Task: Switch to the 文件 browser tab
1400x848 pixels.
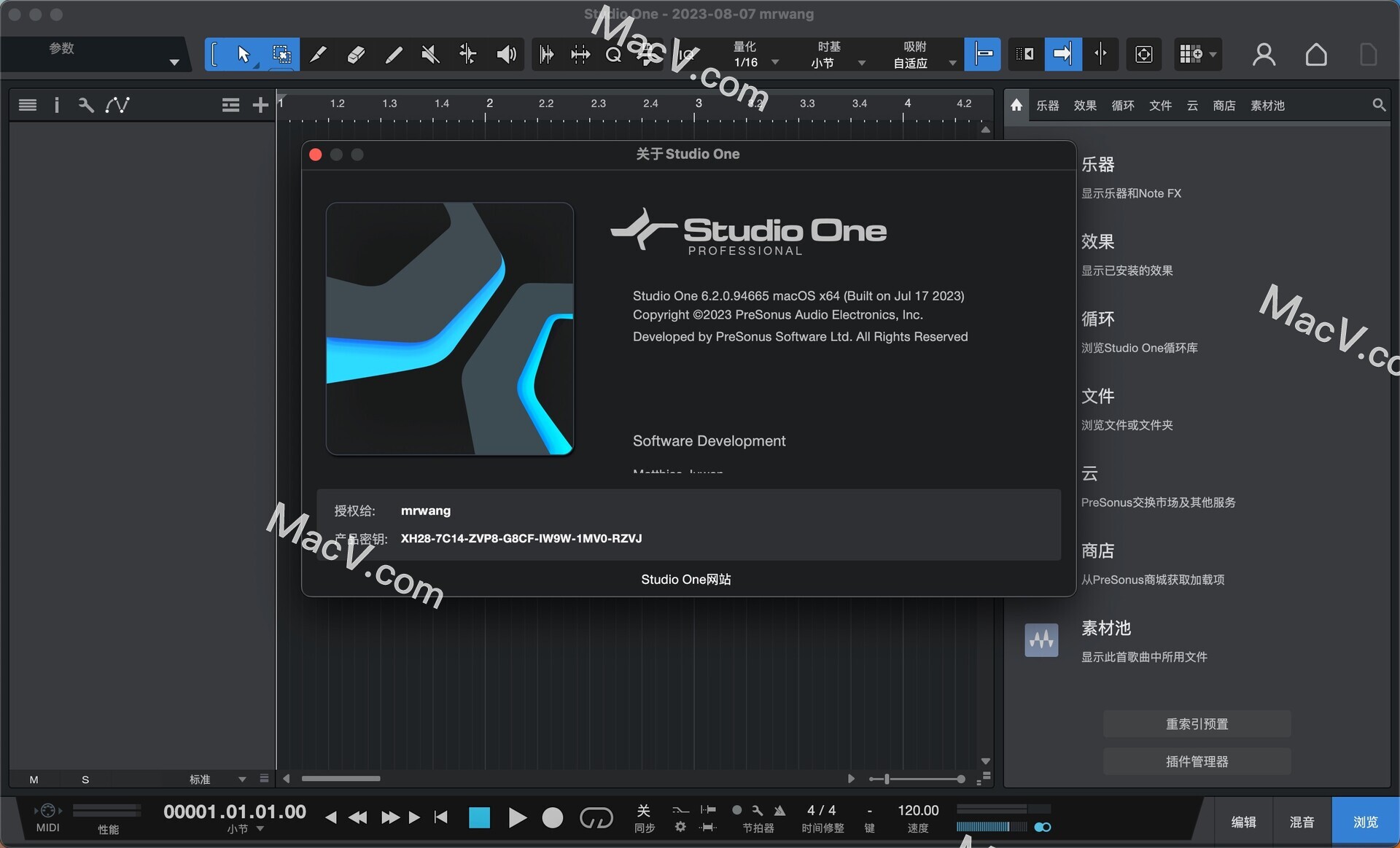Action: pos(1160,106)
